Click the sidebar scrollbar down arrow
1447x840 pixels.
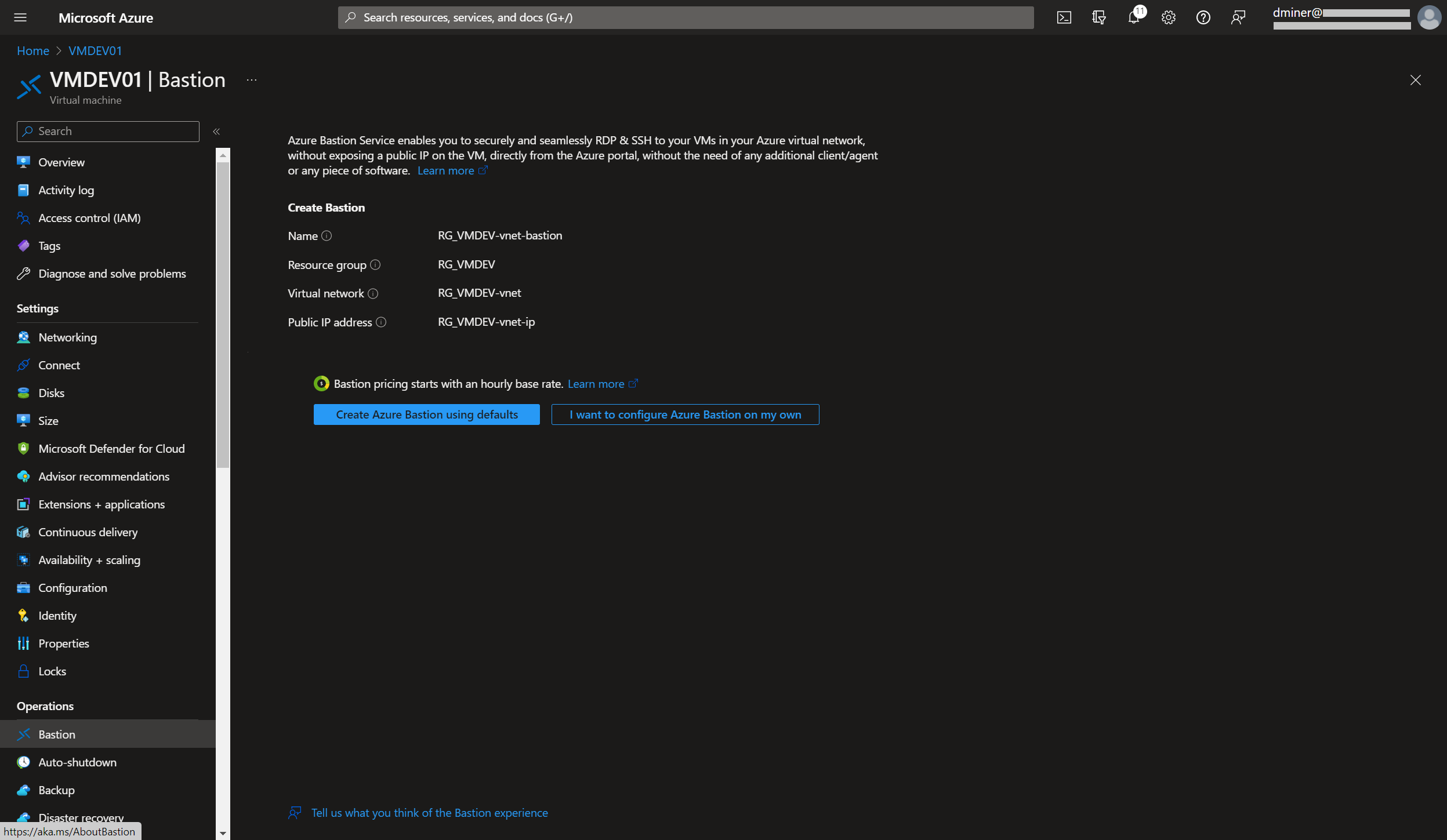(223, 834)
